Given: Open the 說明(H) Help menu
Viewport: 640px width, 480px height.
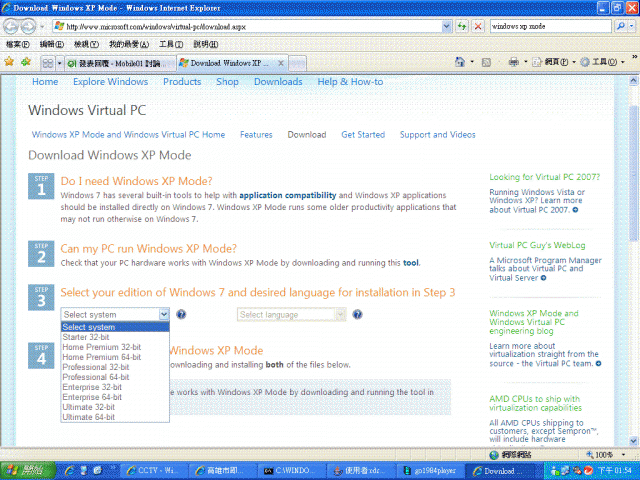Looking at the screenshot, I should click(x=205, y=44).
